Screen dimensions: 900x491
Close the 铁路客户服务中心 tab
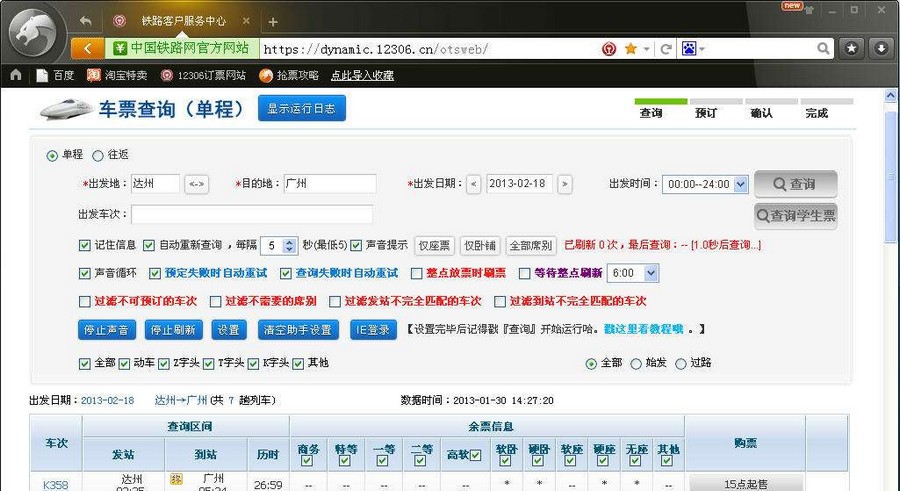246,21
